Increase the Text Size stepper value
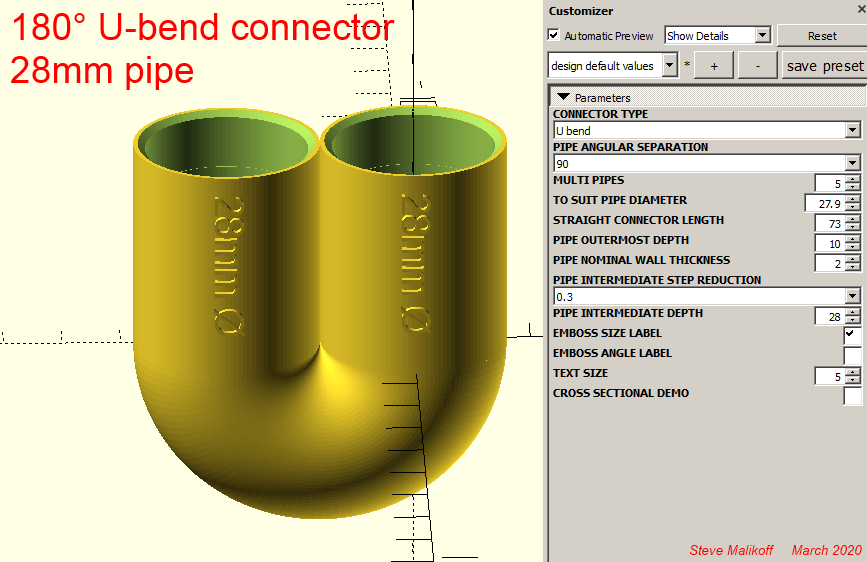This screenshot has width=867, height=562. (852, 372)
